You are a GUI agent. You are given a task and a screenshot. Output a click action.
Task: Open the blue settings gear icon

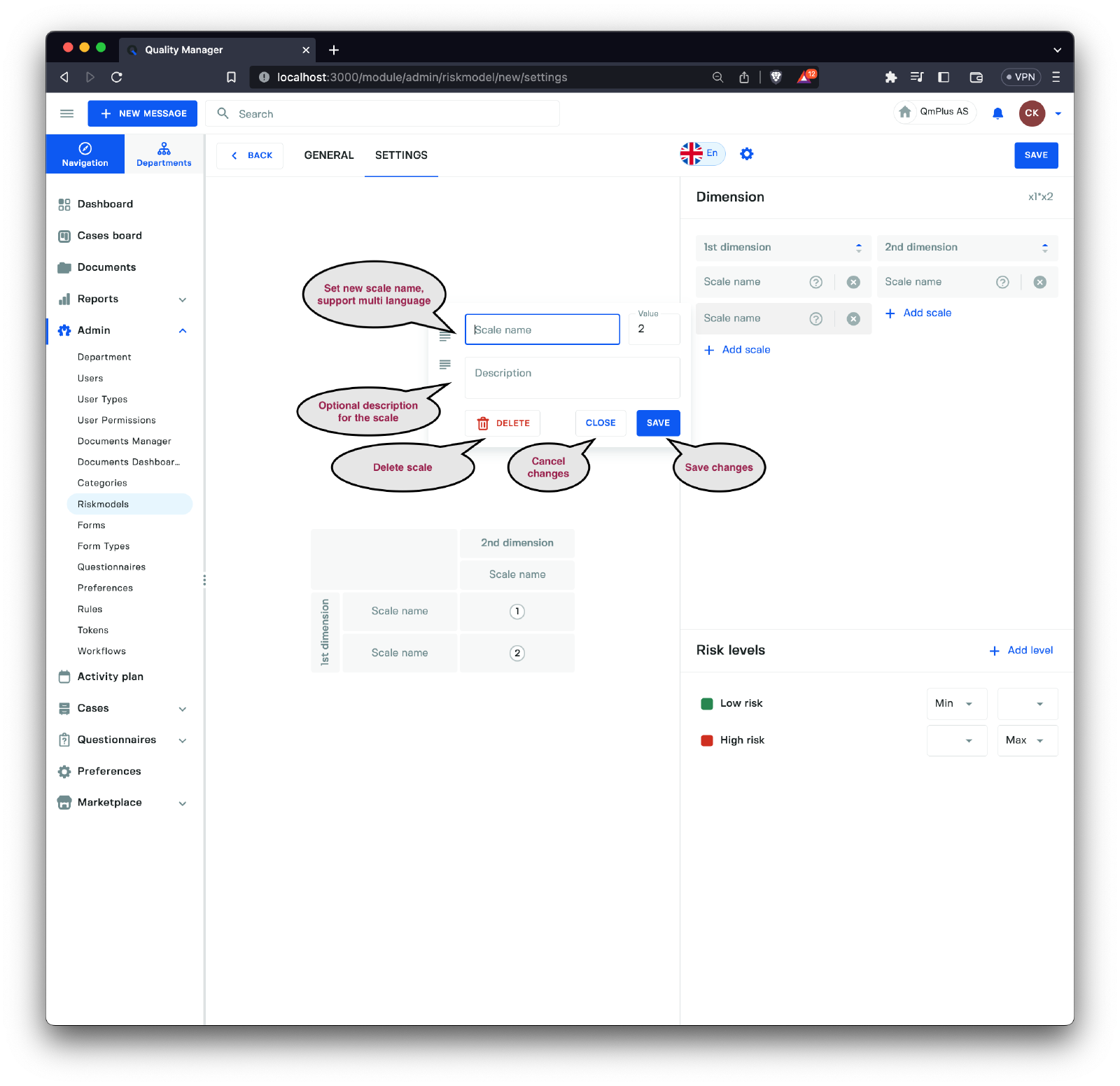(747, 154)
